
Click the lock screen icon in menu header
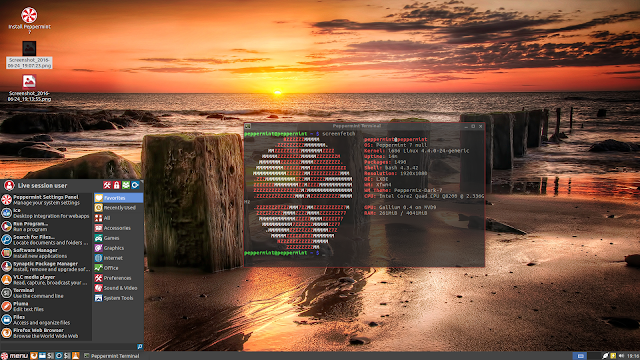(117, 185)
